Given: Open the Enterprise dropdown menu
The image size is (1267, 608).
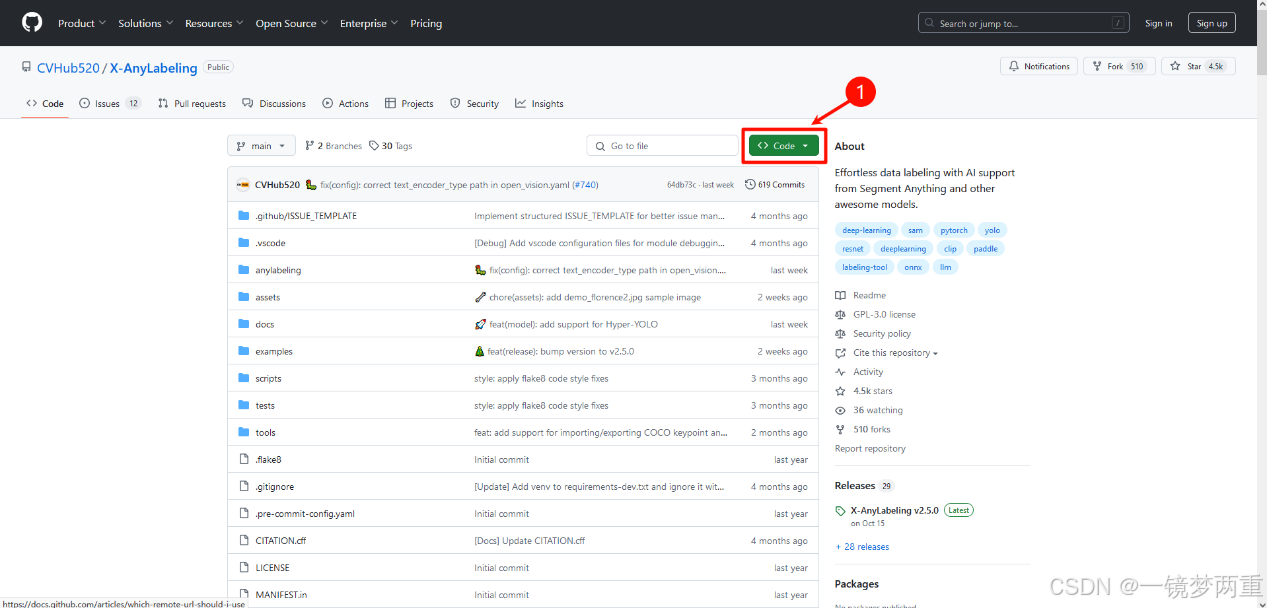Looking at the screenshot, I should pyautogui.click(x=367, y=23).
